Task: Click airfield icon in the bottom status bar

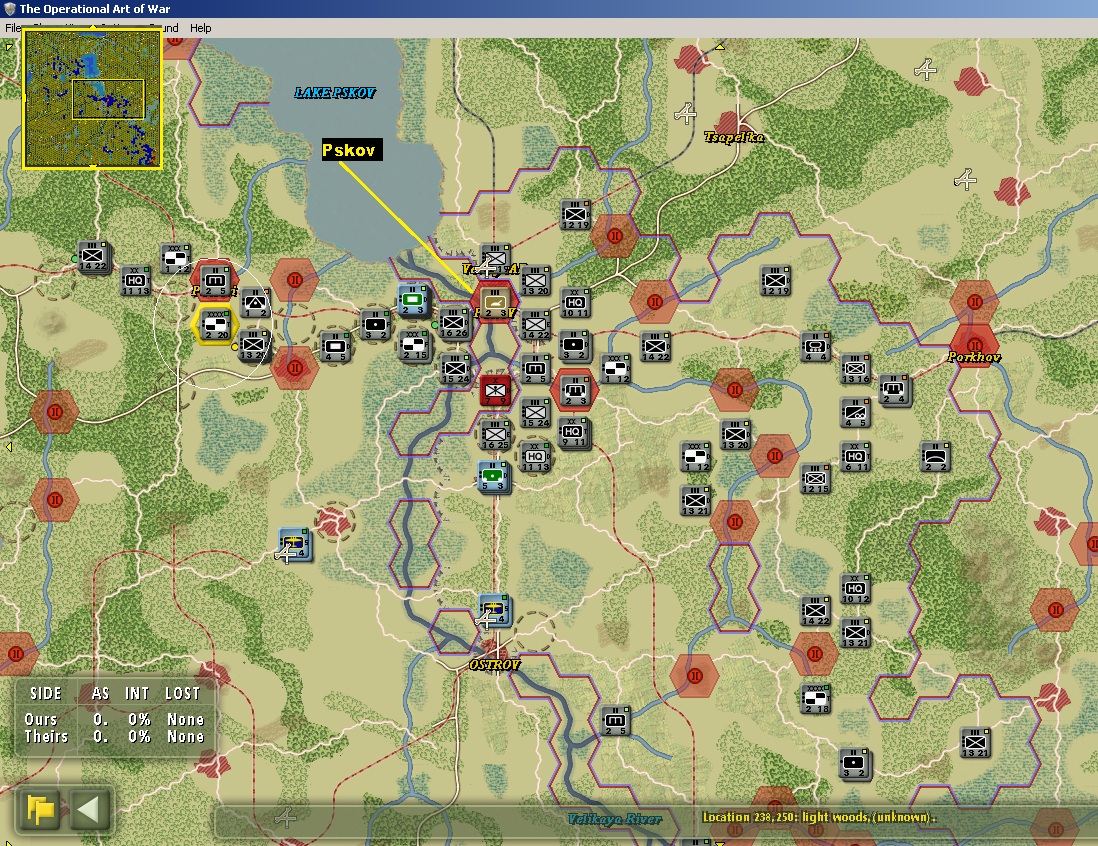Action: point(285,817)
